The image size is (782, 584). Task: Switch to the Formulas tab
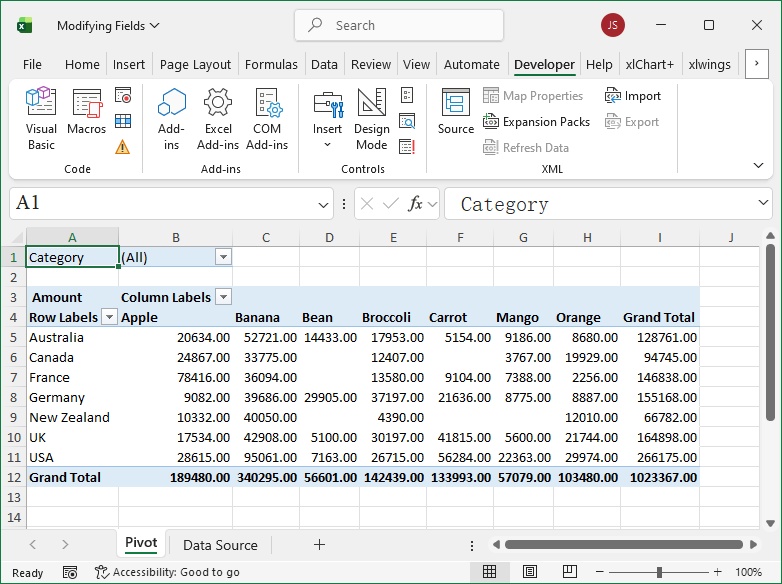click(271, 64)
